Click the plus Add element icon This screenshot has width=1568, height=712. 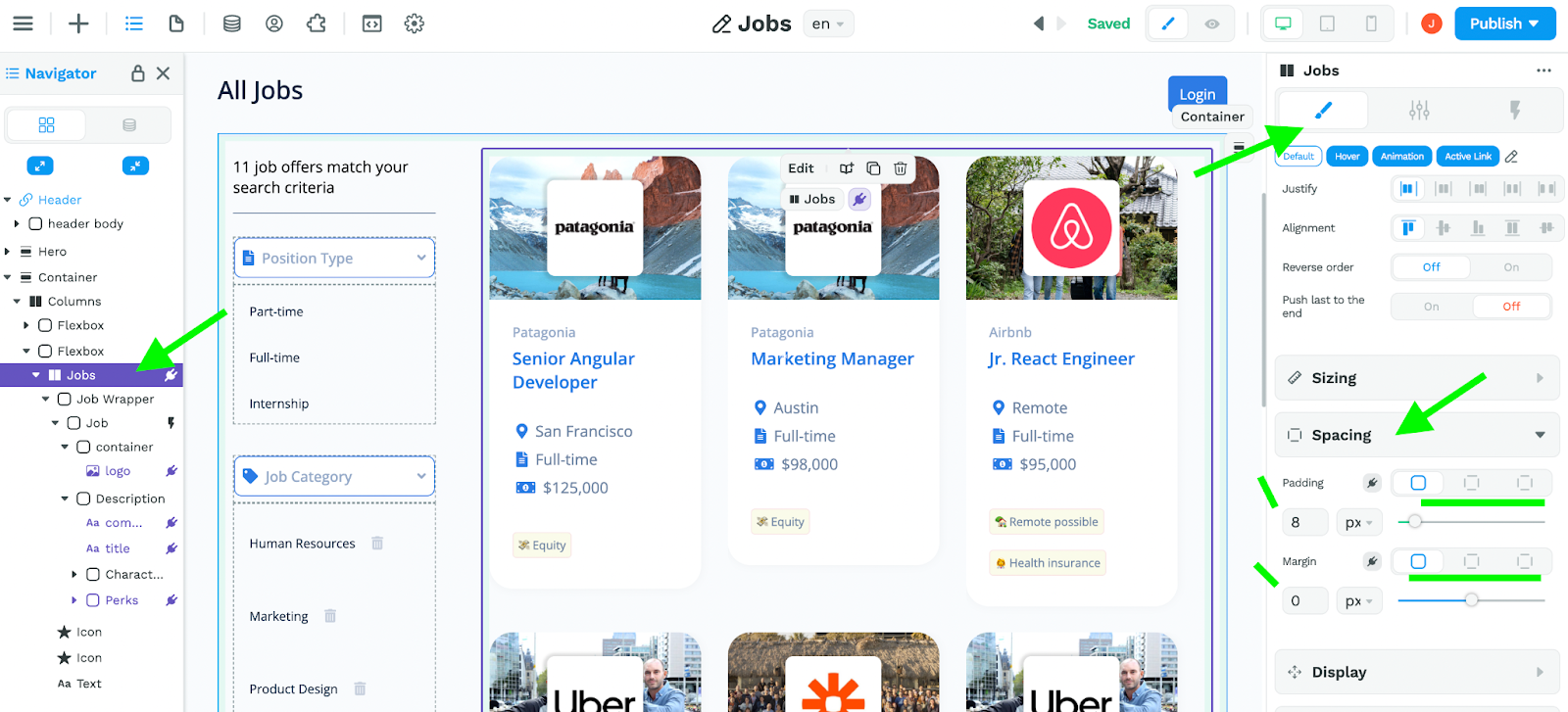[78, 24]
